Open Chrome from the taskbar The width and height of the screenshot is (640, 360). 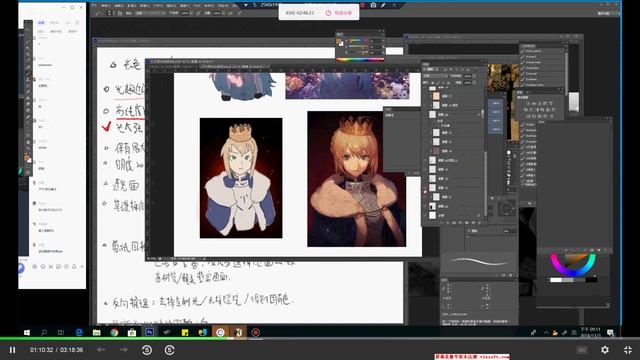point(115,333)
